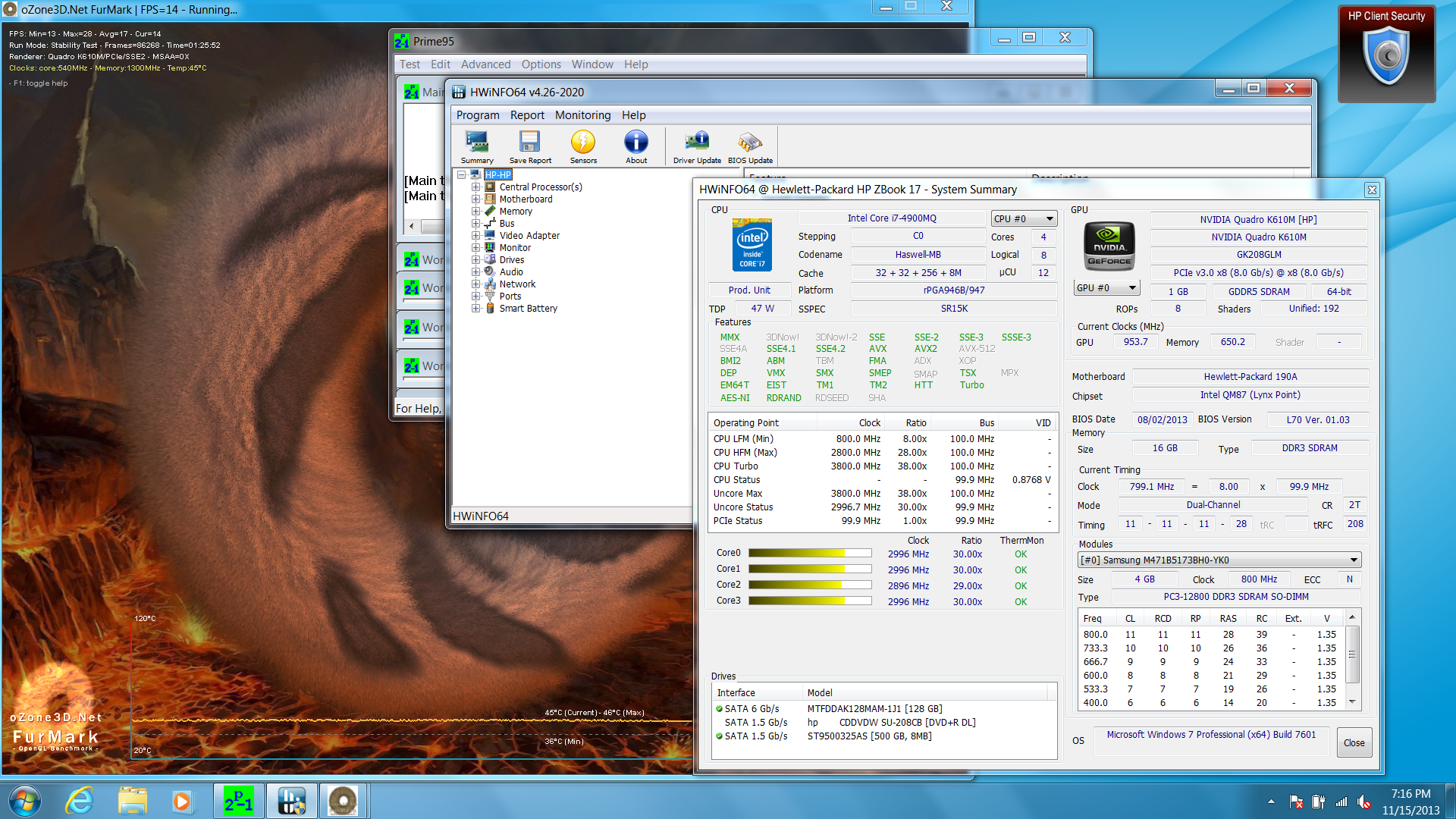1456x819 pixels.
Task: Open the GPU #0 selector dropdown
Action: pos(1106,288)
